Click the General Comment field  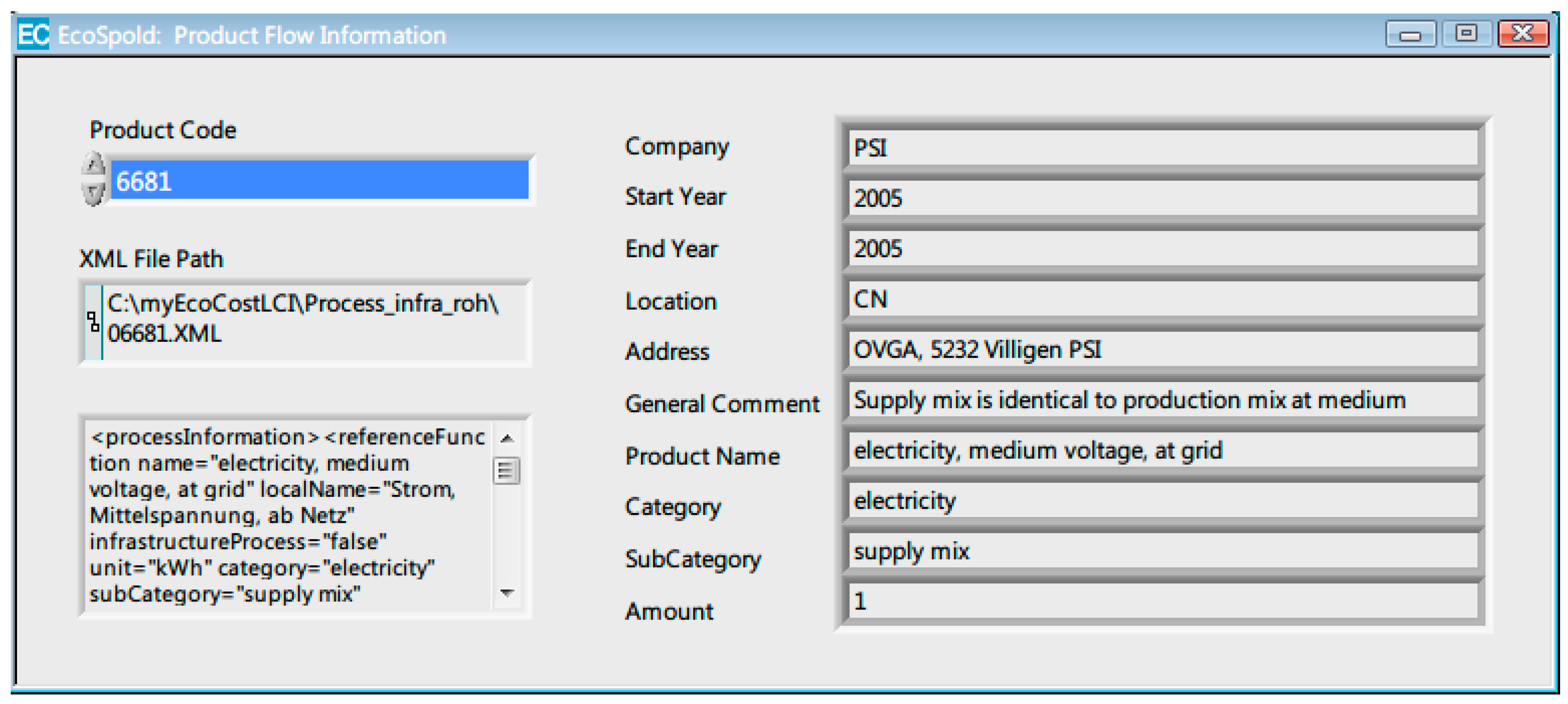[x=1163, y=400]
